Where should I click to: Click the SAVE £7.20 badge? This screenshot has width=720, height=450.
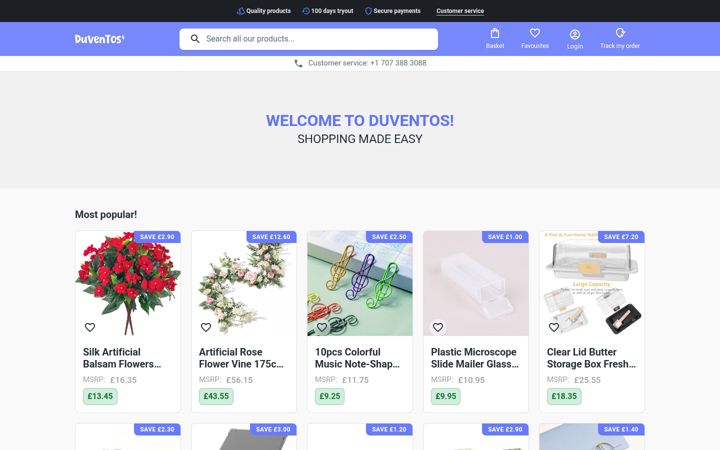[621, 237]
